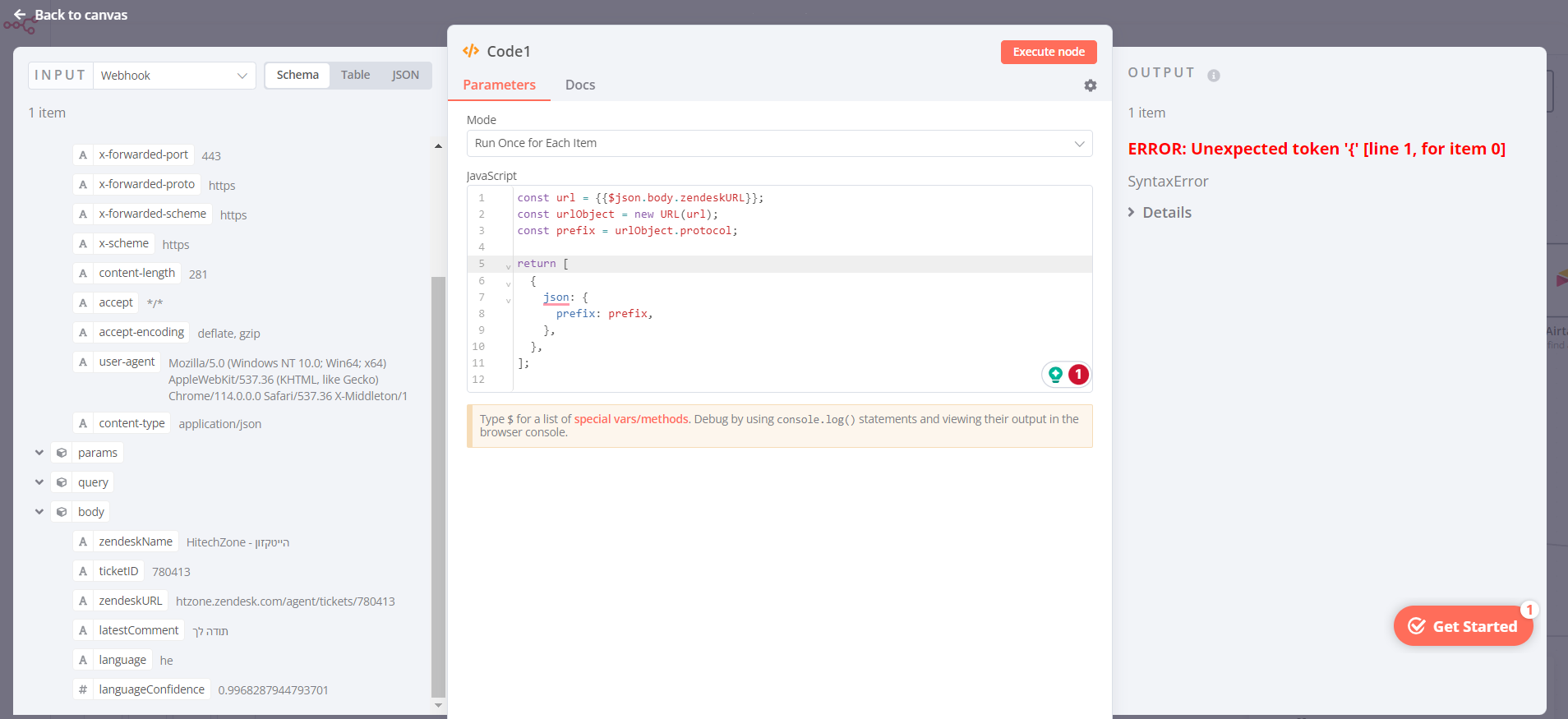
Task: Click string type icon beside zendeskName
Action: click(83, 542)
